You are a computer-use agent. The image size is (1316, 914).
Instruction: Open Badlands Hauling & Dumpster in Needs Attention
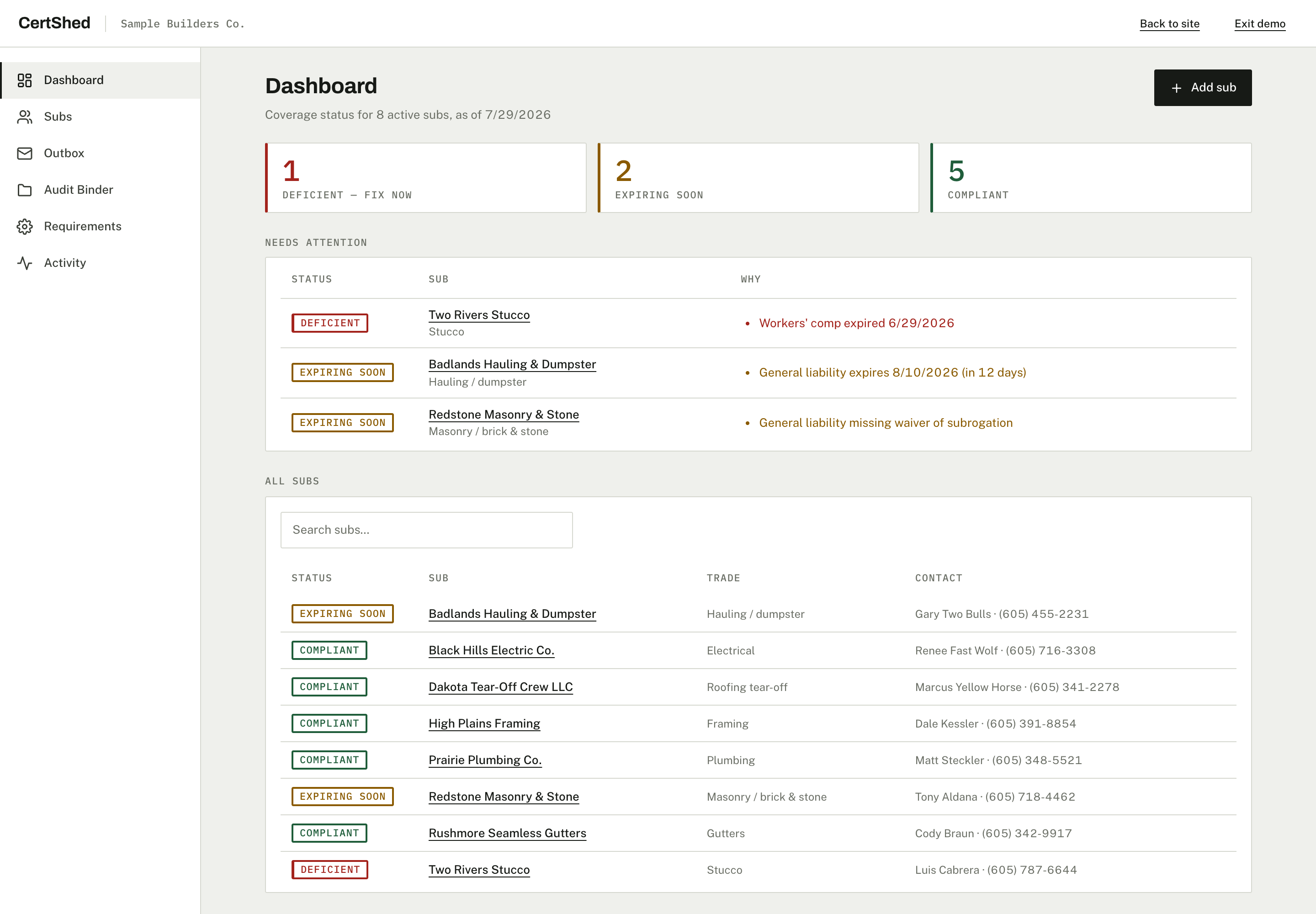point(512,364)
